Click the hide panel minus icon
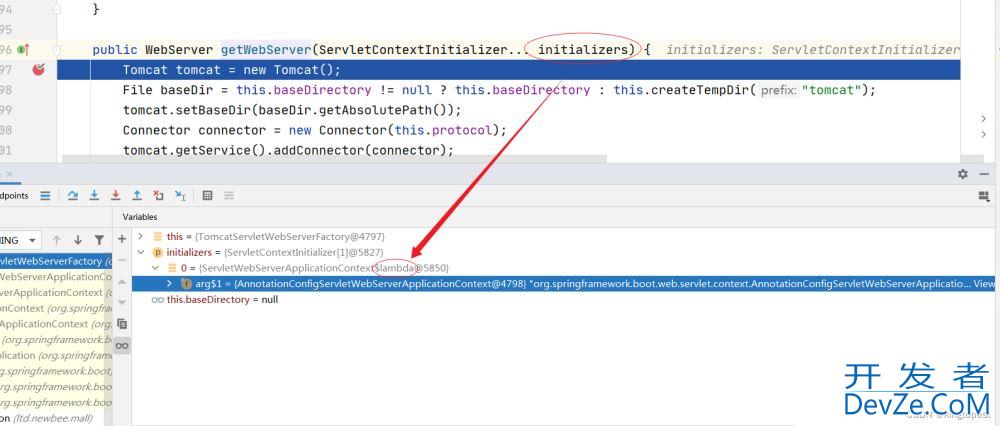This screenshot has height=426, width=1000. point(984,174)
